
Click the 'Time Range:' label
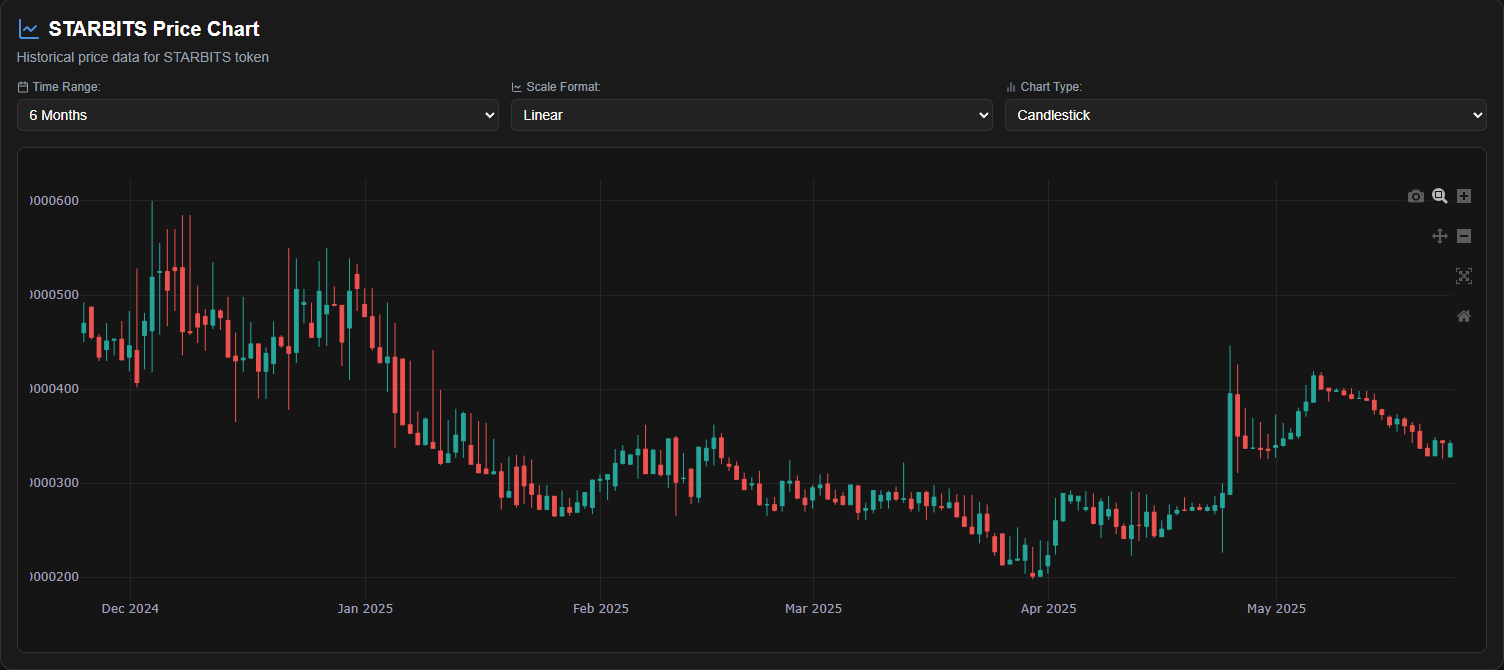(x=67, y=87)
